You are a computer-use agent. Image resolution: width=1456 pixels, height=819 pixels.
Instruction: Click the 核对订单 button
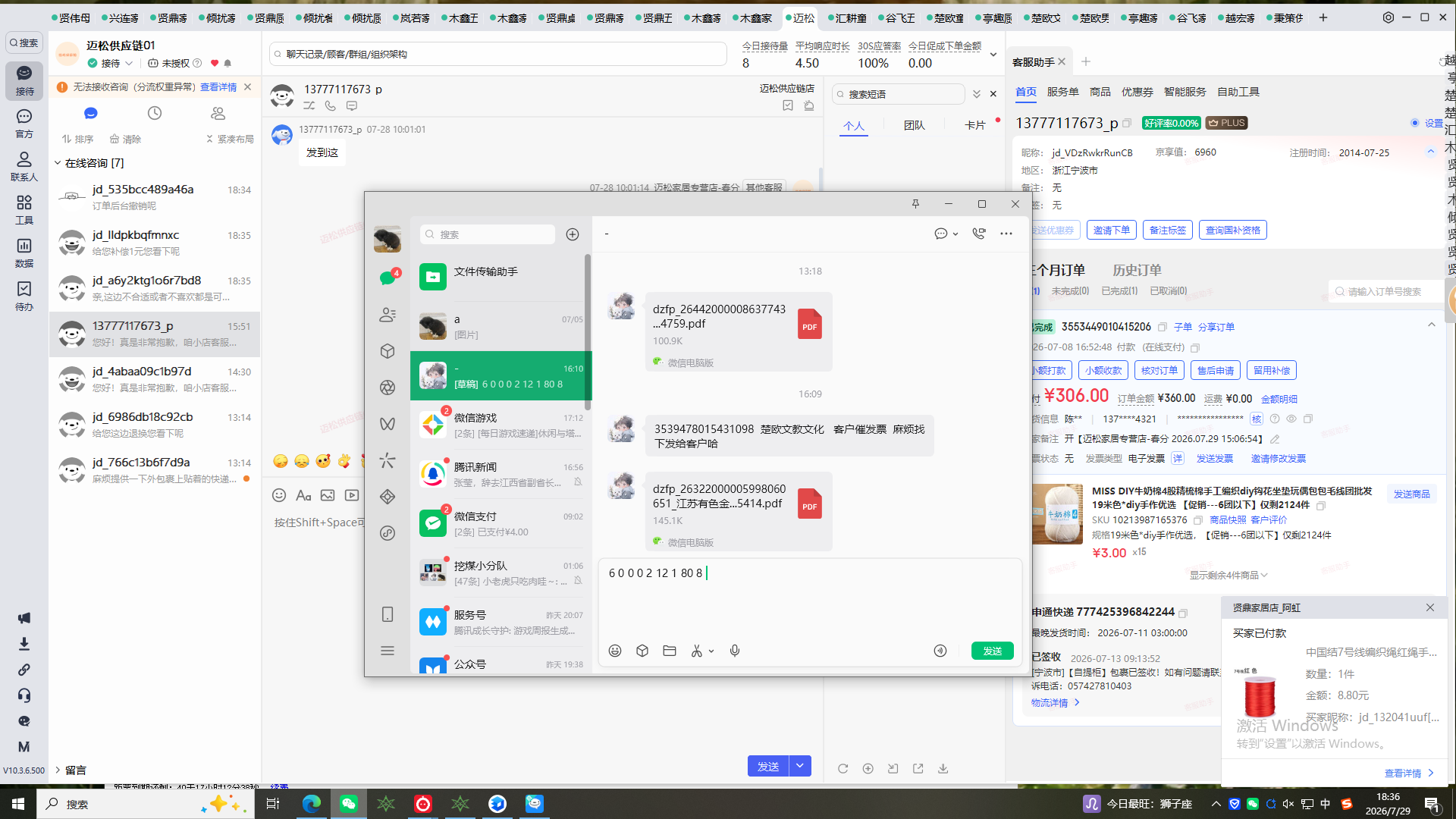click(1159, 371)
